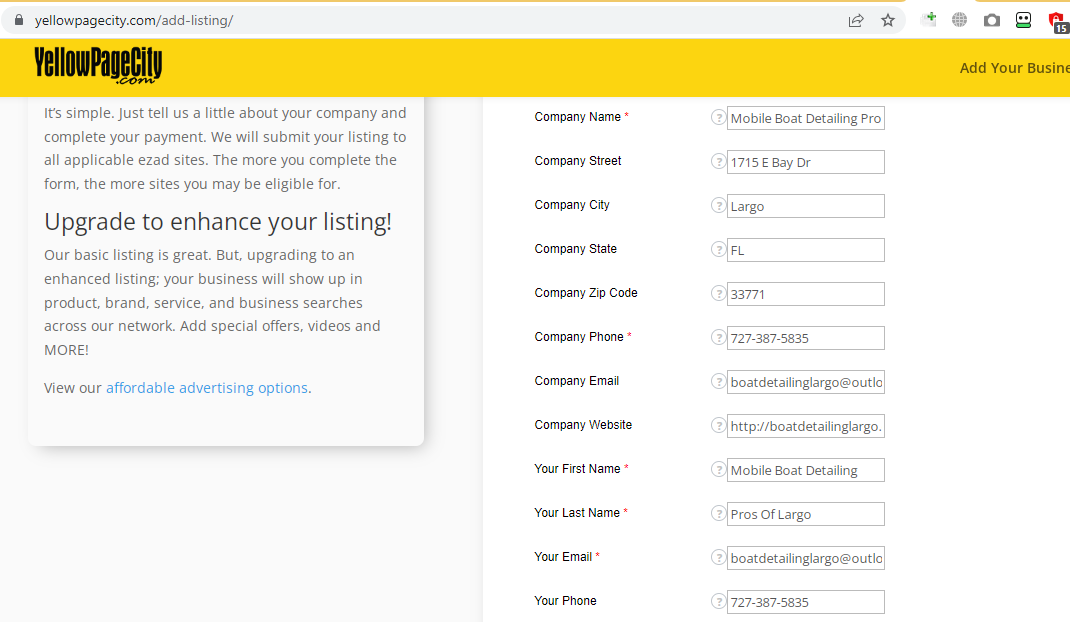Select the Your Last Name text box
Viewport: 1070px width, 622px height.
click(x=805, y=514)
